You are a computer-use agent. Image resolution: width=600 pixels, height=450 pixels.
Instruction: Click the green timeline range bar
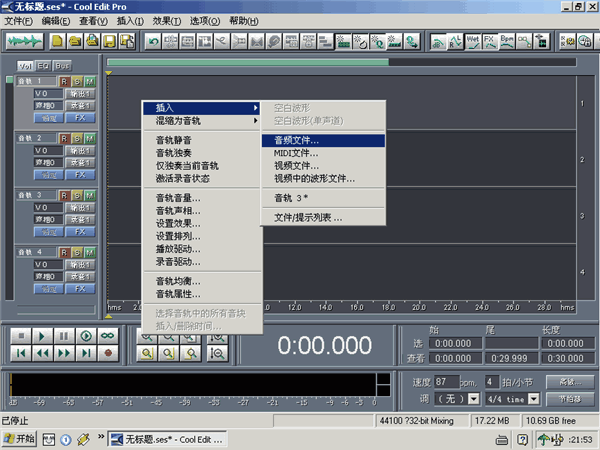[340, 63]
